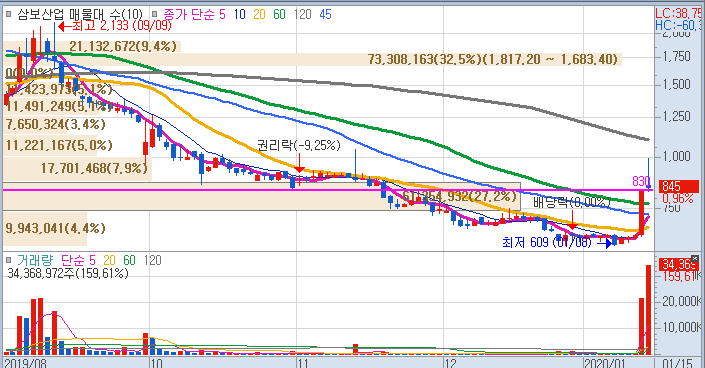Click the 1,000 price axis label
The image size is (705, 368).
coord(677,156)
